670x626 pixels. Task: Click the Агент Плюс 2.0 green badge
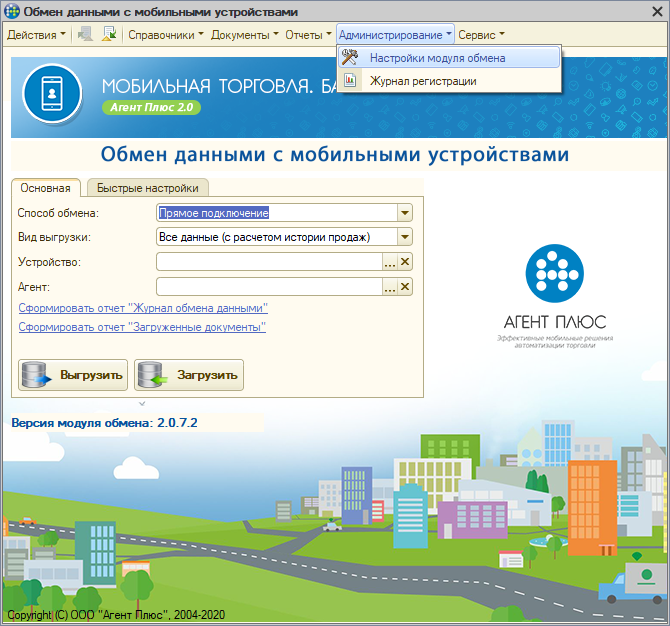click(151, 107)
